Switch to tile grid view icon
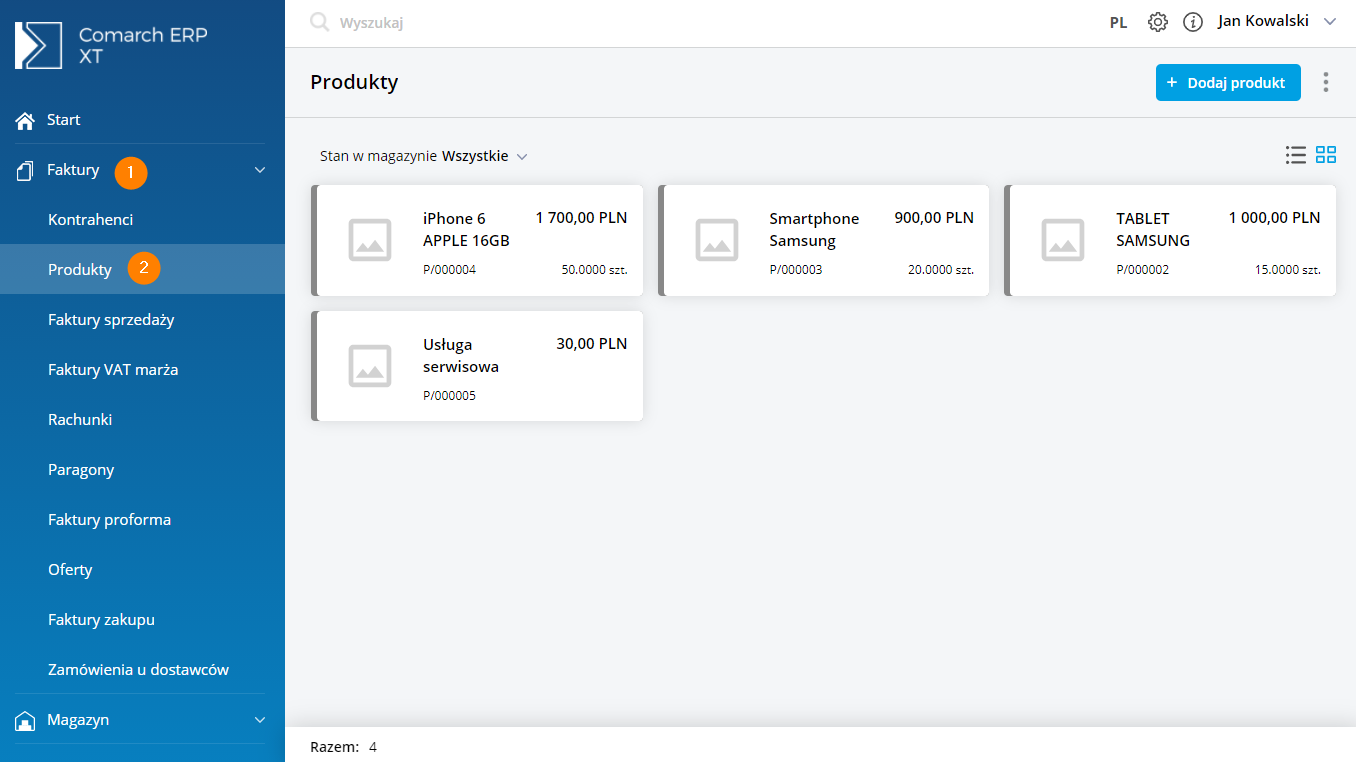The width and height of the screenshot is (1356, 762). click(x=1326, y=154)
